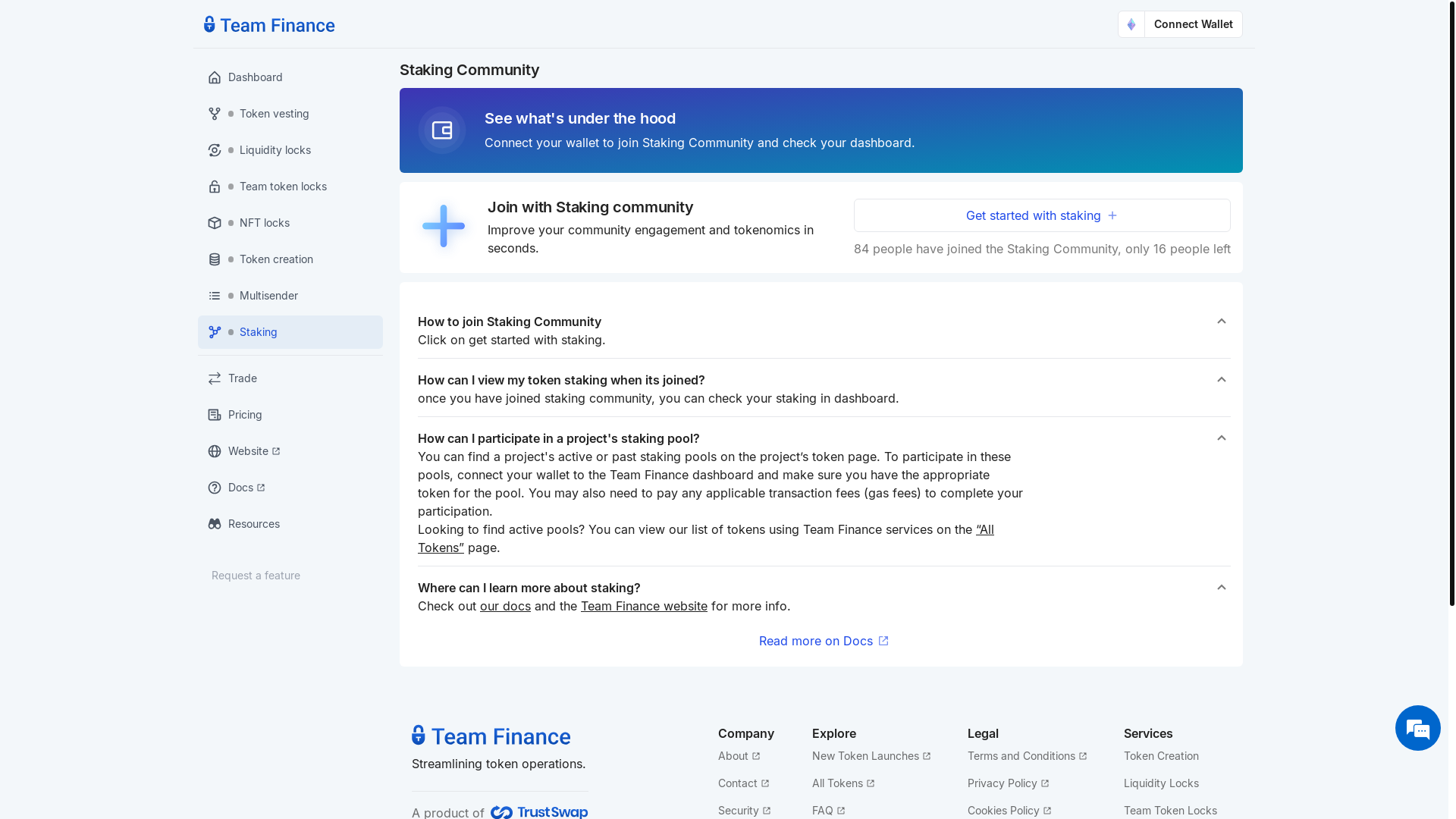Click the Staking nodes icon
Viewport: 1456px width, 819px height.
click(215, 332)
